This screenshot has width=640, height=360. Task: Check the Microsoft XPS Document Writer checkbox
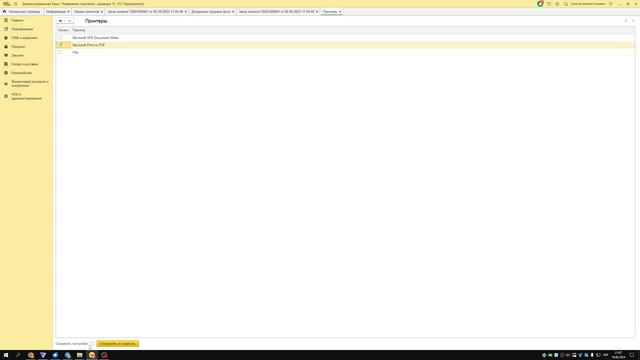point(60,38)
